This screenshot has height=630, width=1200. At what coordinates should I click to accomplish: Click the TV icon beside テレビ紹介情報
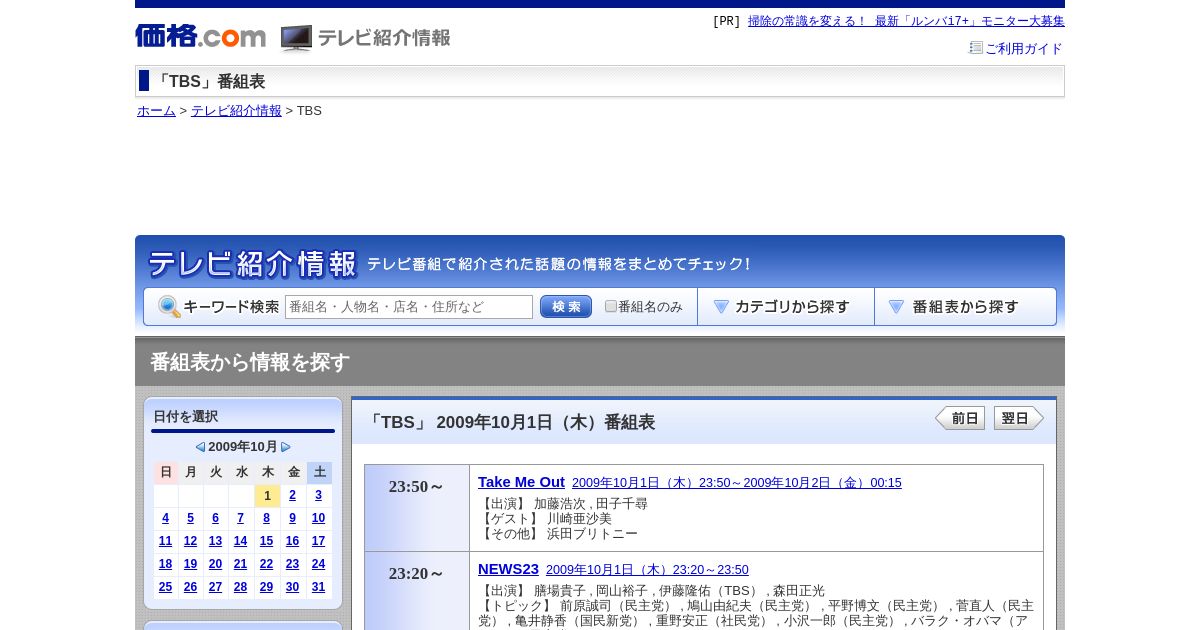[296, 38]
